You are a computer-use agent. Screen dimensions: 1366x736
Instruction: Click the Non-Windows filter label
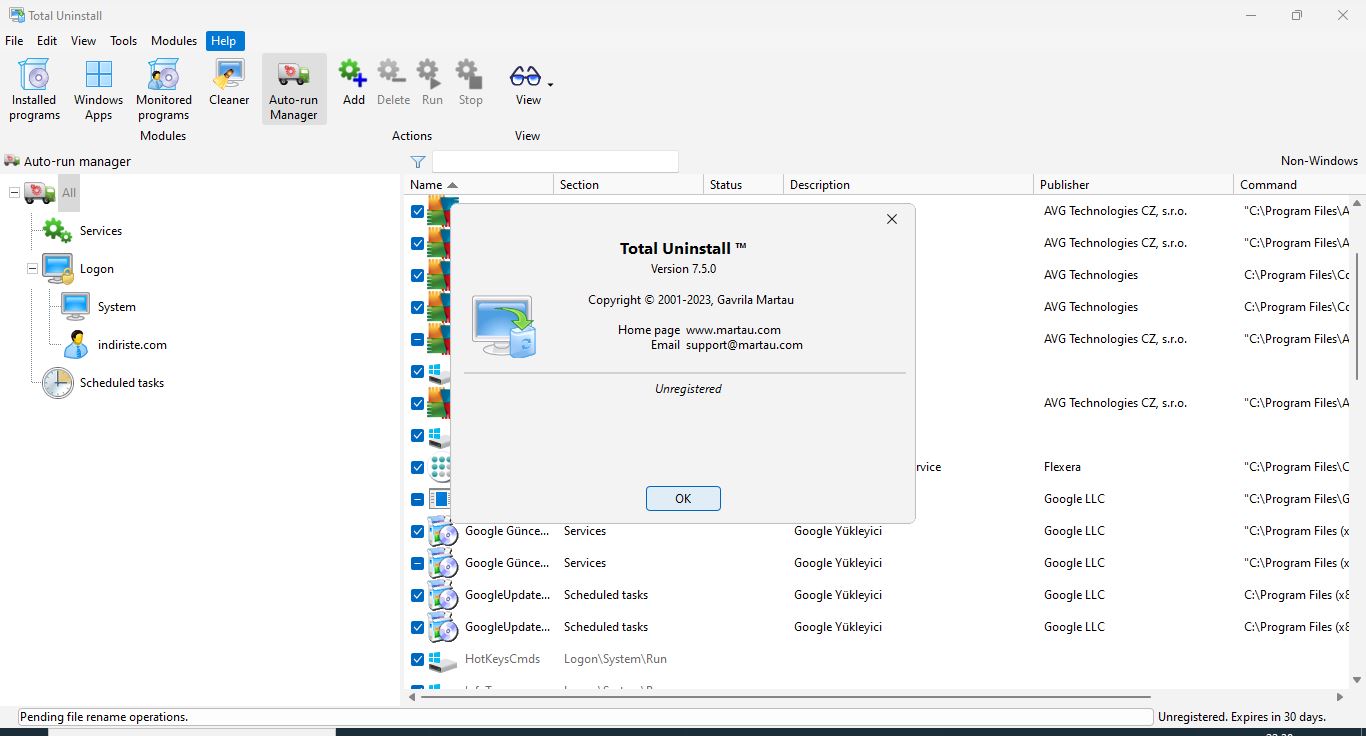tap(1319, 161)
